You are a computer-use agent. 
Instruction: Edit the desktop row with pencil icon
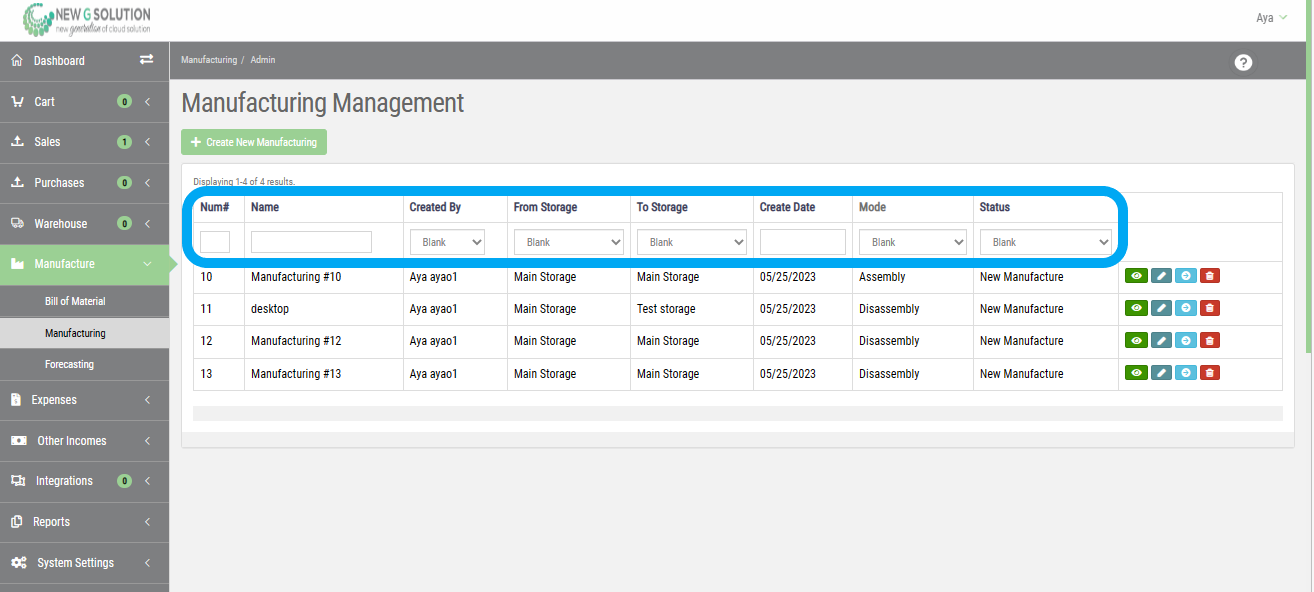(1161, 308)
